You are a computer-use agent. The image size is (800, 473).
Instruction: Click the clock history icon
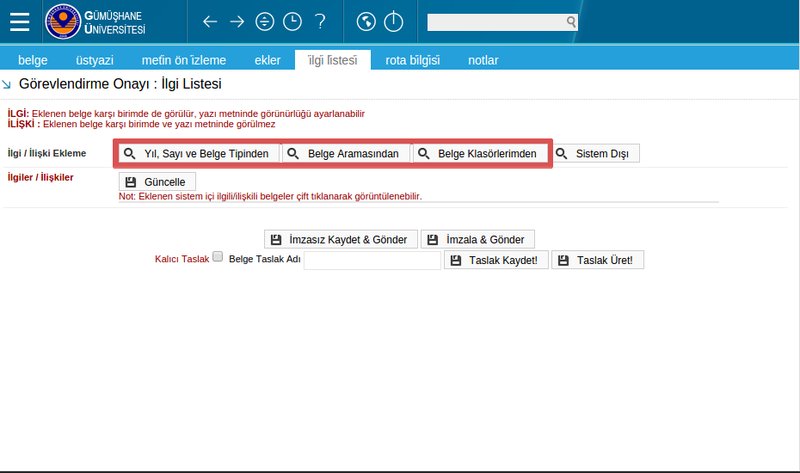[x=292, y=21]
